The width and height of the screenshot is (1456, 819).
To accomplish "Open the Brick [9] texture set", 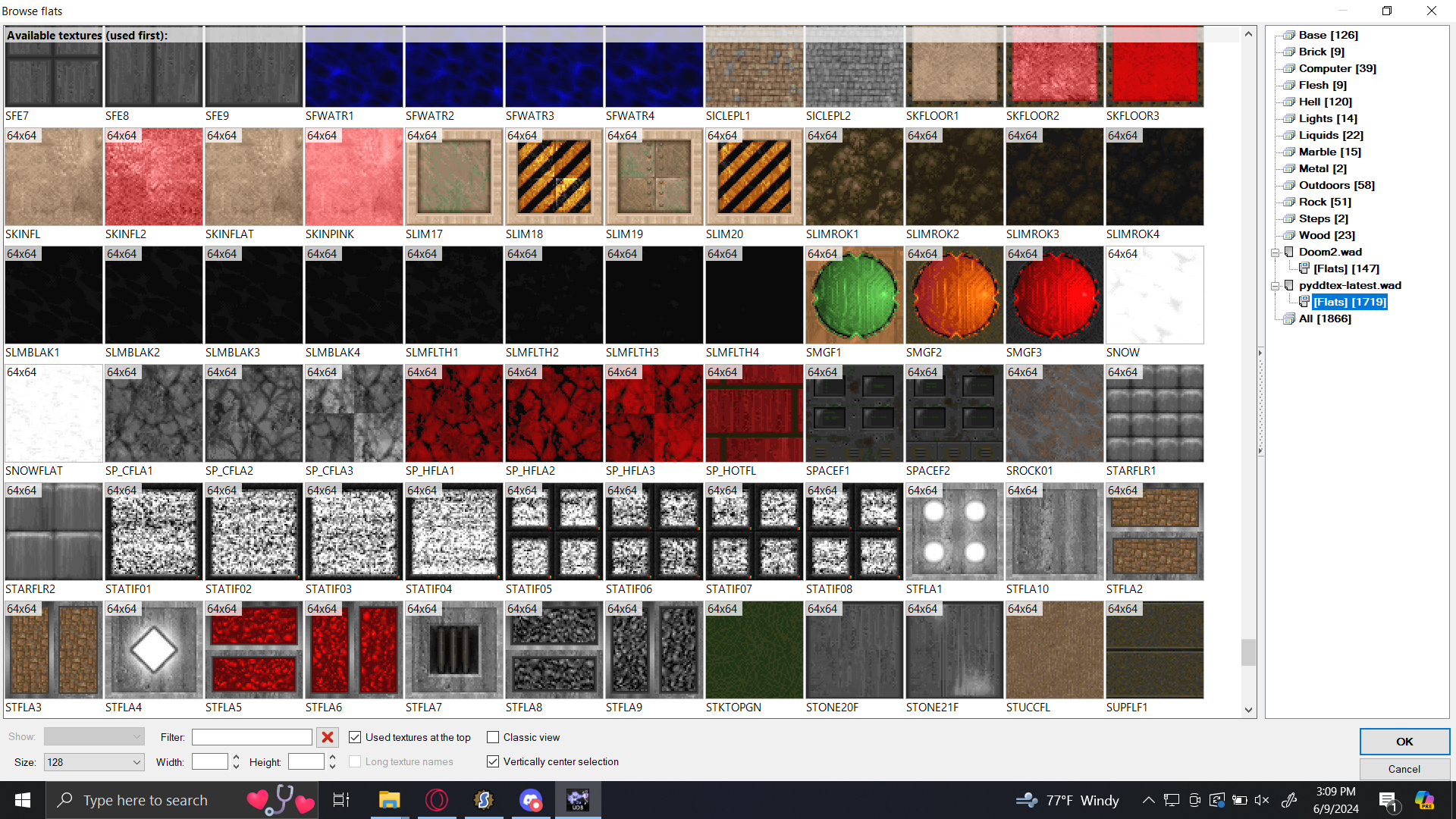I will coord(1321,52).
